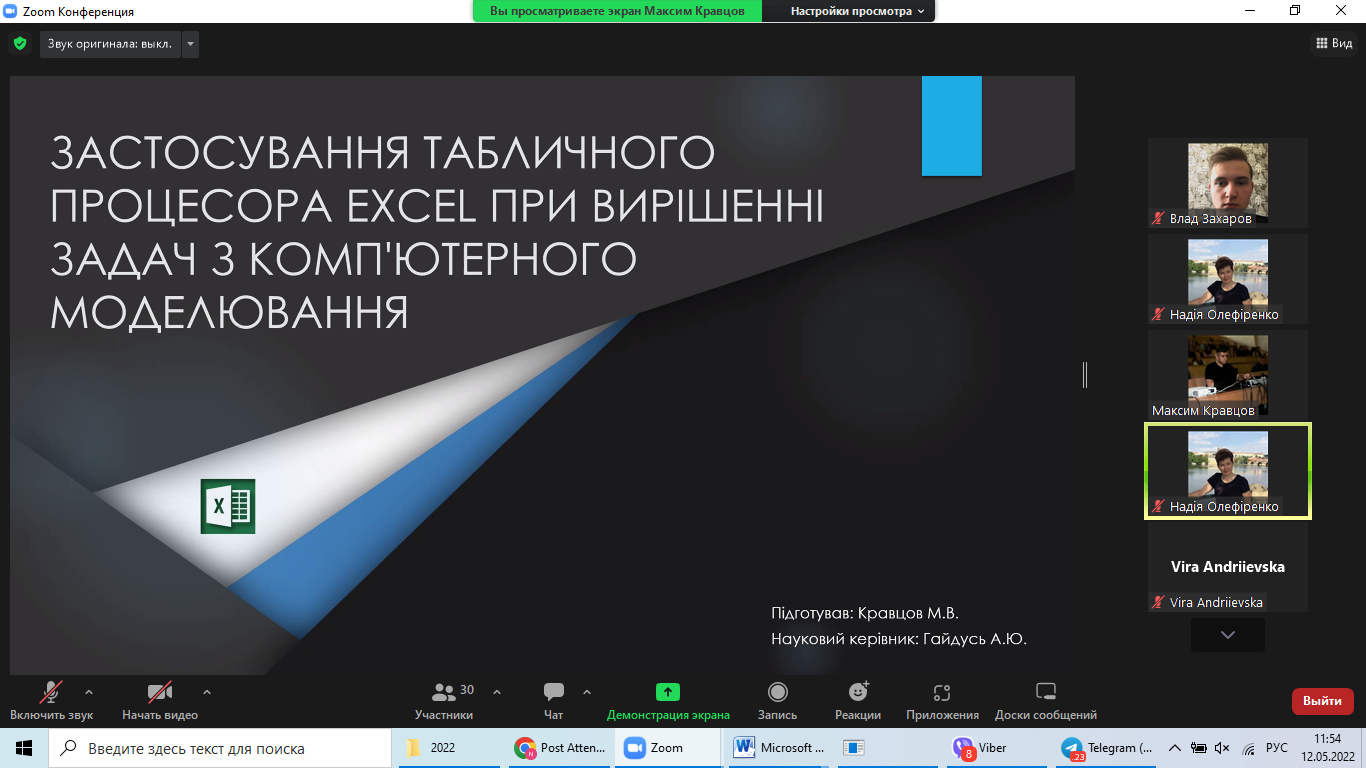Switch to Microsoft Word taskbar window
Image resolution: width=1366 pixels, height=768 pixels.
(x=779, y=748)
